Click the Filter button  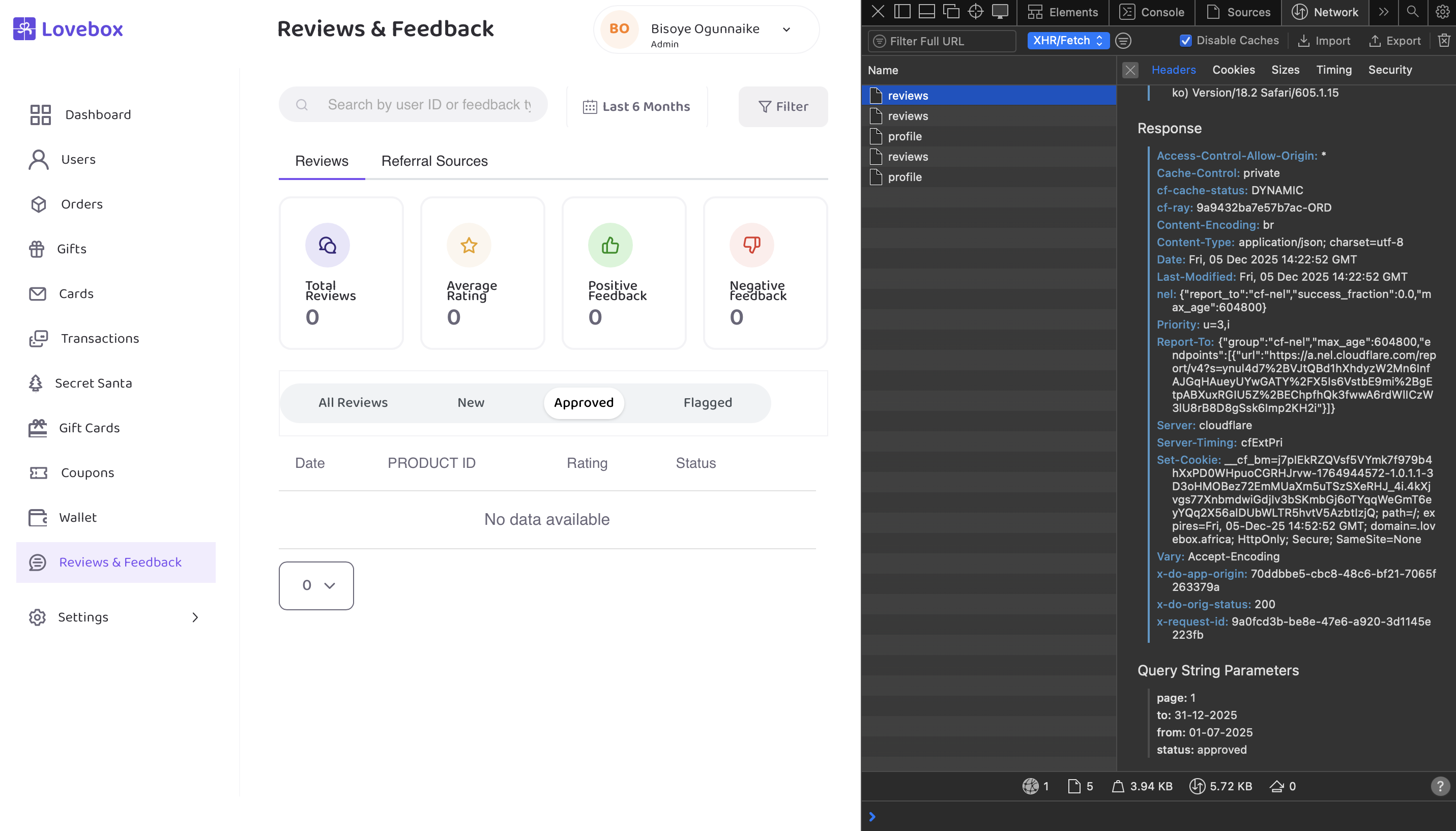click(782, 107)
